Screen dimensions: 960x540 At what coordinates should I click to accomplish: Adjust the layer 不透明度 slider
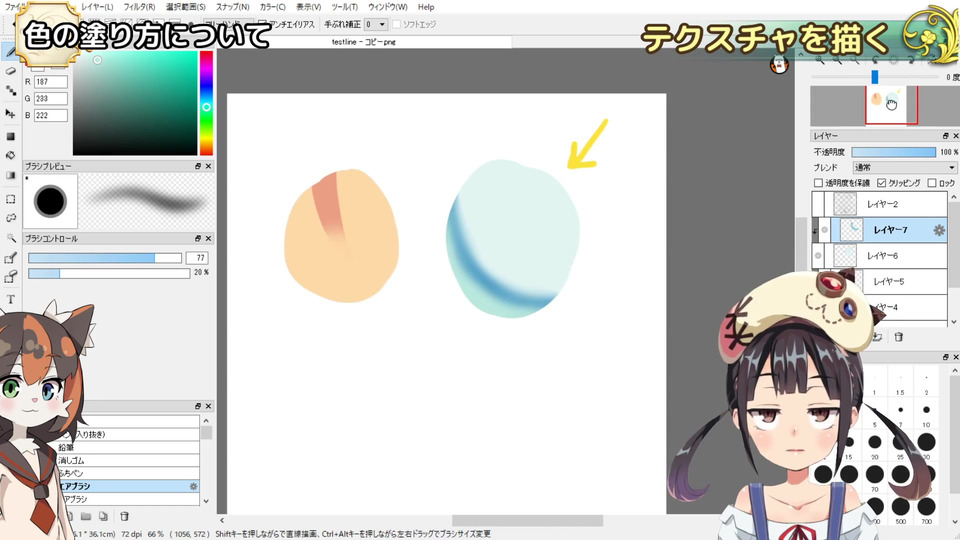pos(893,152)
